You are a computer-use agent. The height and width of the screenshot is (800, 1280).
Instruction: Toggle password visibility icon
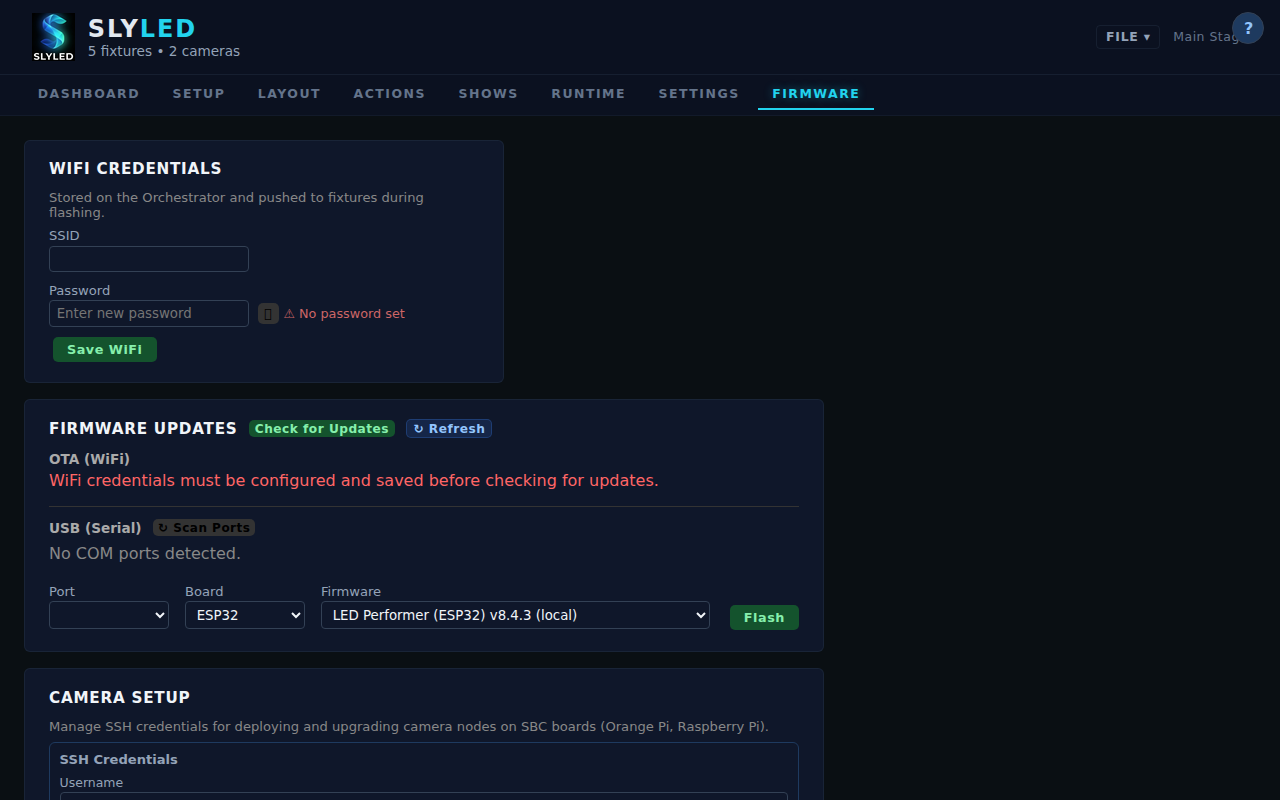pos(268,314)
